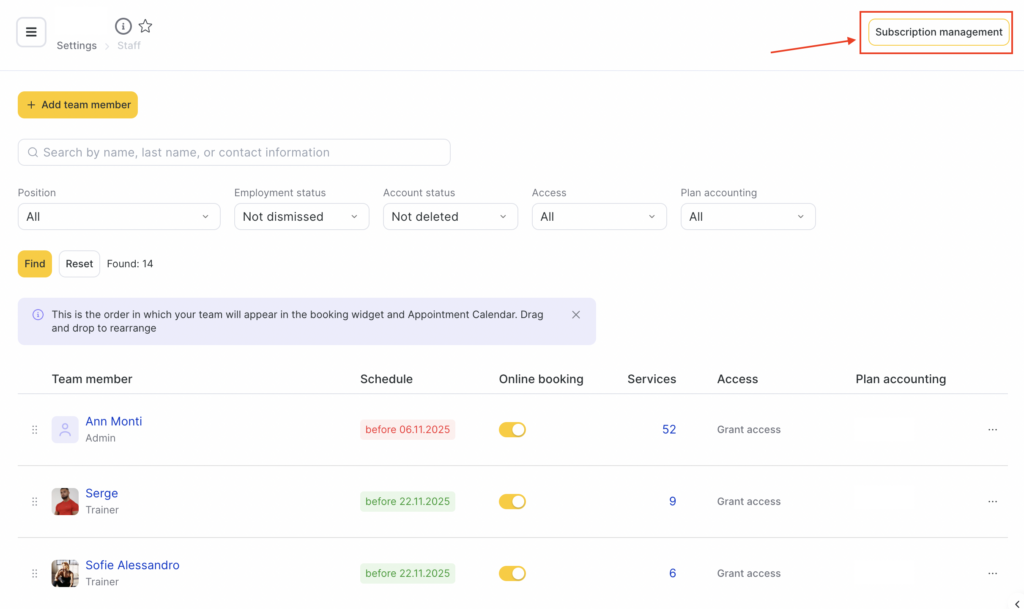
Task: Open more options for Serge
Action: pyautogui.click(x=992, y=502)
